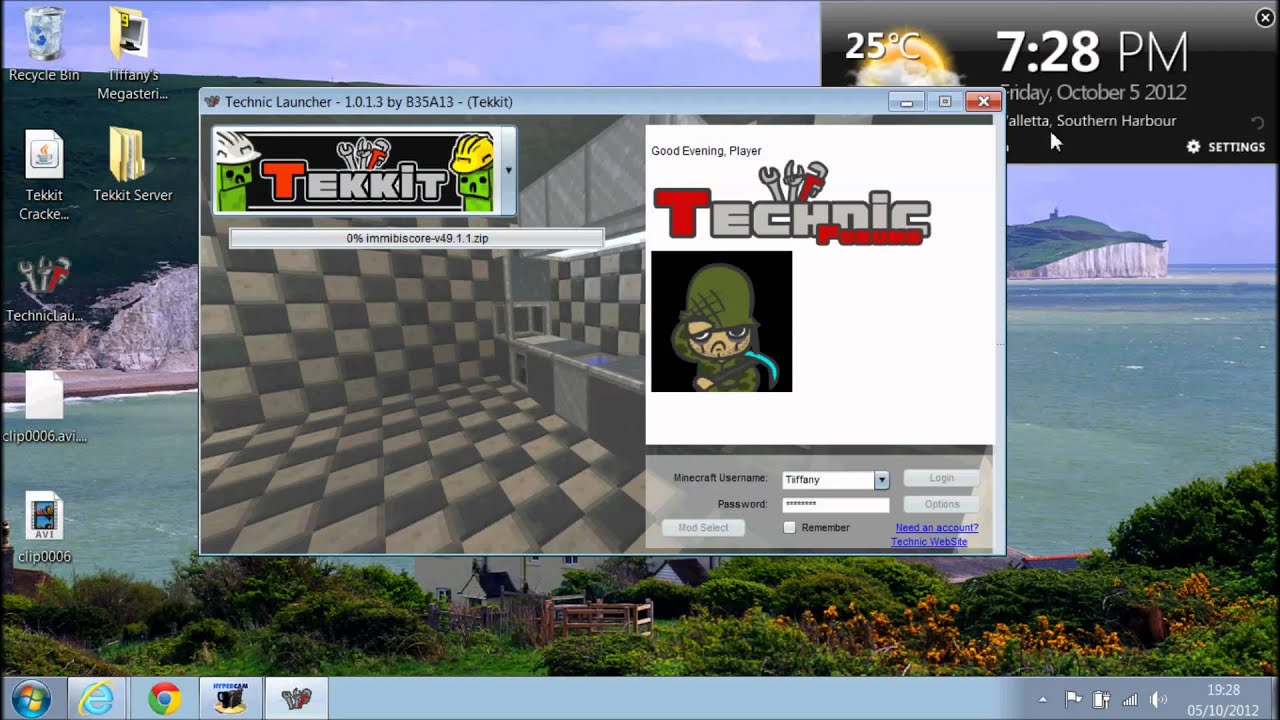The height and width of the screenshot is (720, 1280).
Task: Select the Tekkit Cracke... Java file icon
Action: pos(44,175)
